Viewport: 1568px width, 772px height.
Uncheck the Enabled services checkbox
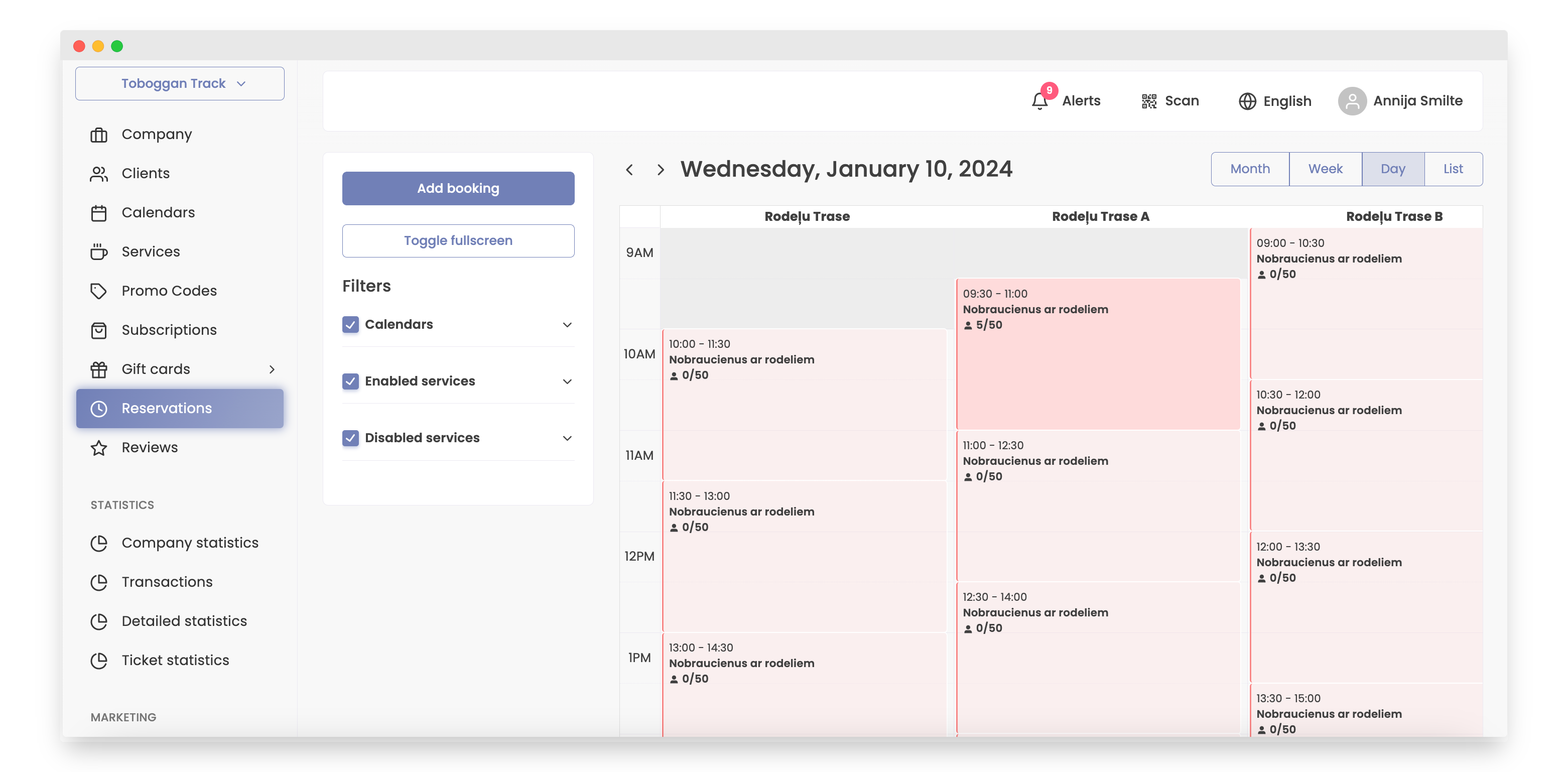coord(350,381)
